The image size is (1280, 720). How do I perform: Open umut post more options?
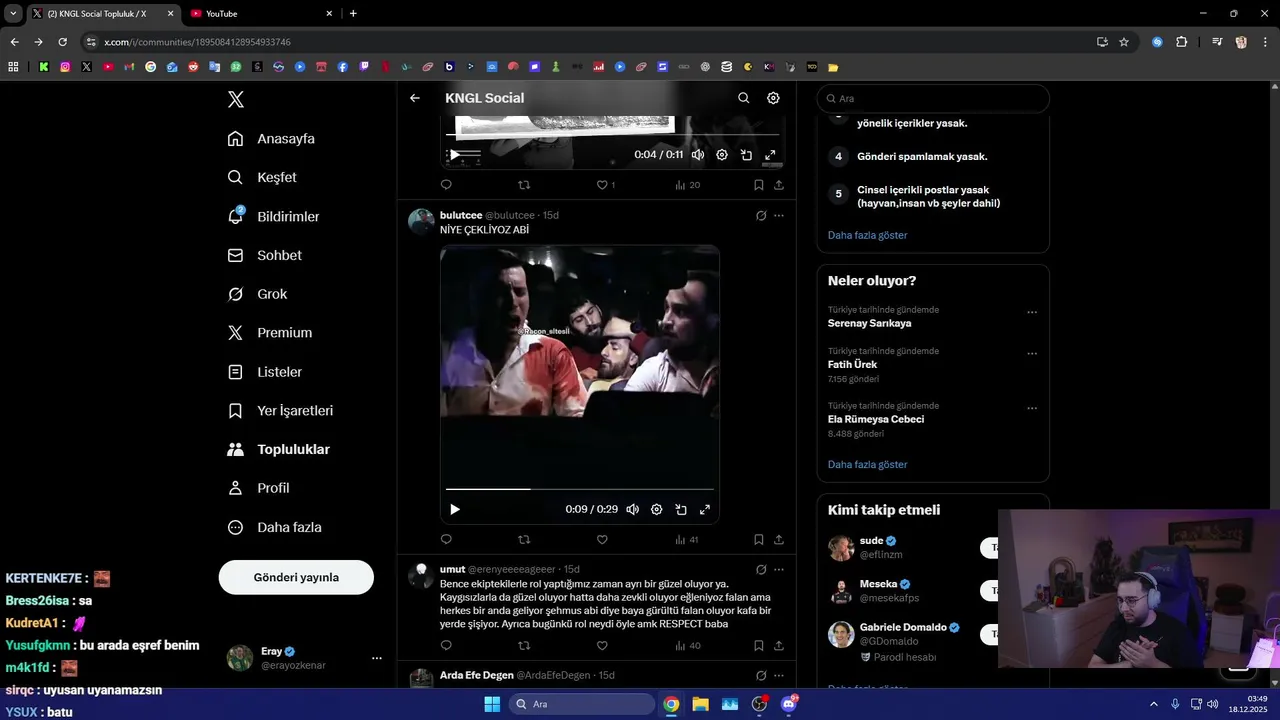tap(779, 569)
